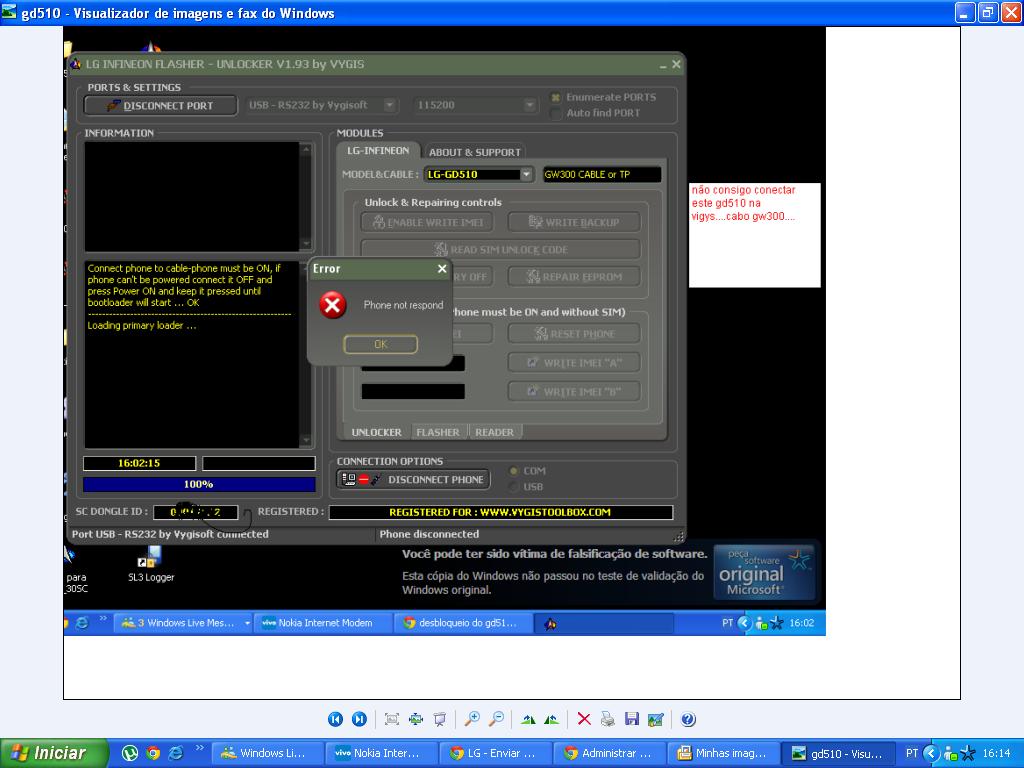1024x768 pixels.
Task: Click the lower log panel scrollbar
Action: click(306, 355)
